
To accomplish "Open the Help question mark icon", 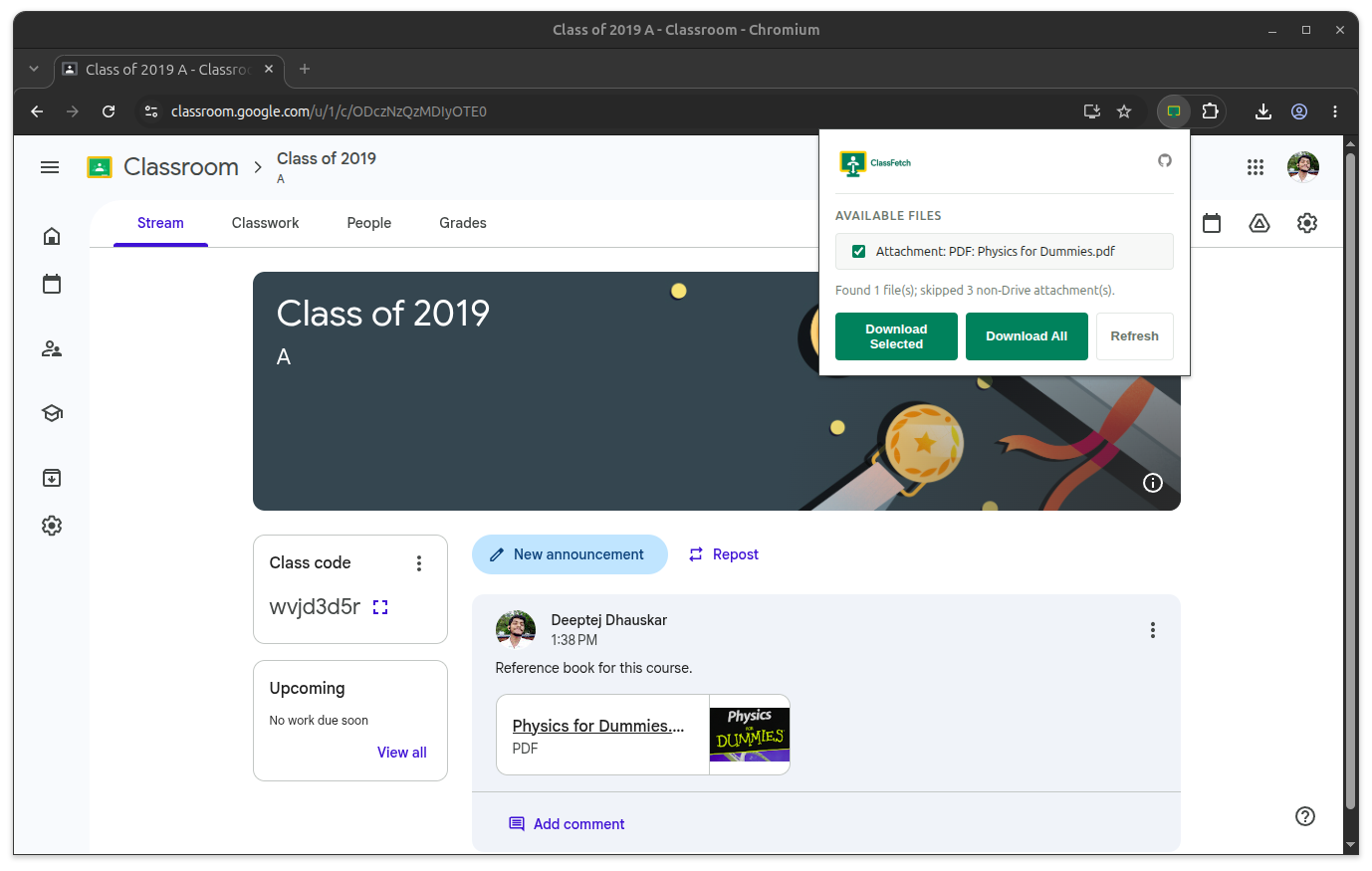I will click(x=1305, y=816).
